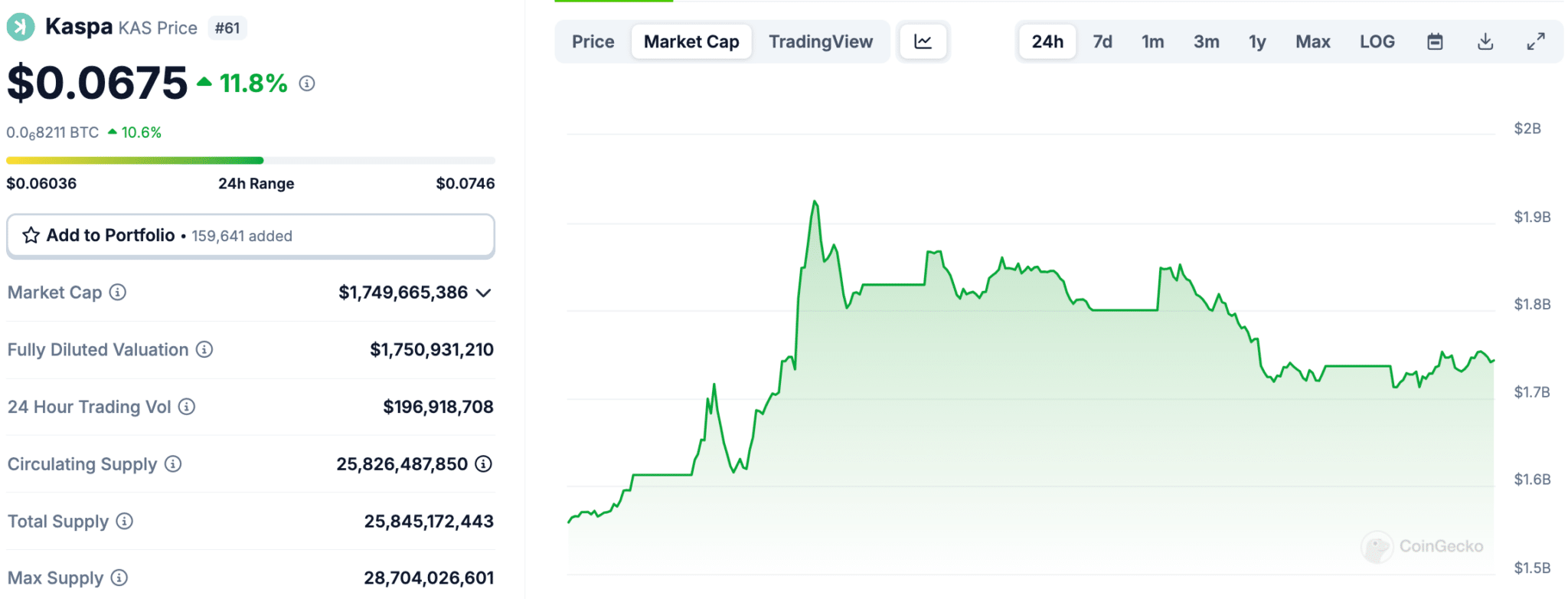Switch to the Price chart tab
The width and height of the screenshot is (1568, 599).
coord(593,41)
